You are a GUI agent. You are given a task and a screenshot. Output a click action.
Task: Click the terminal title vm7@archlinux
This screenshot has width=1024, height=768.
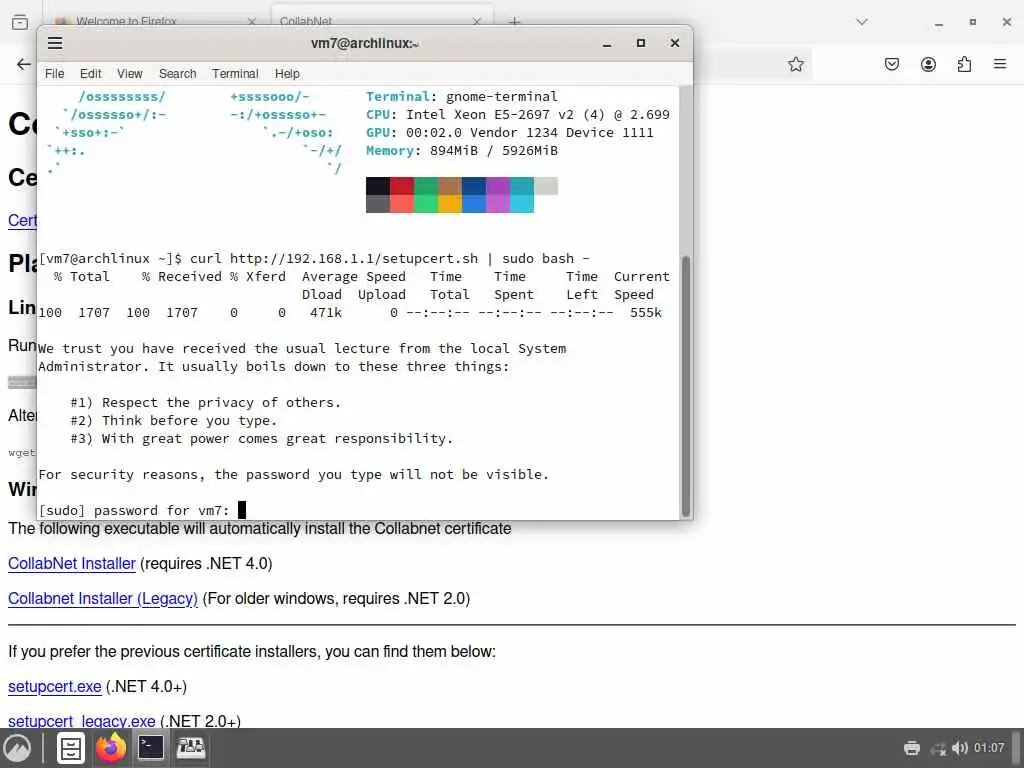pos(364,44)
